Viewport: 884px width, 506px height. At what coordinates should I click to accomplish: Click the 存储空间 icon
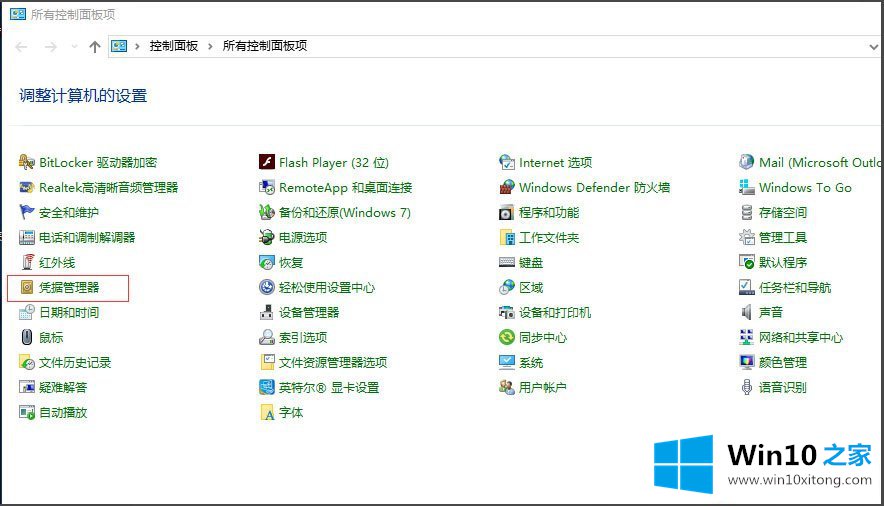pos(746,212)
